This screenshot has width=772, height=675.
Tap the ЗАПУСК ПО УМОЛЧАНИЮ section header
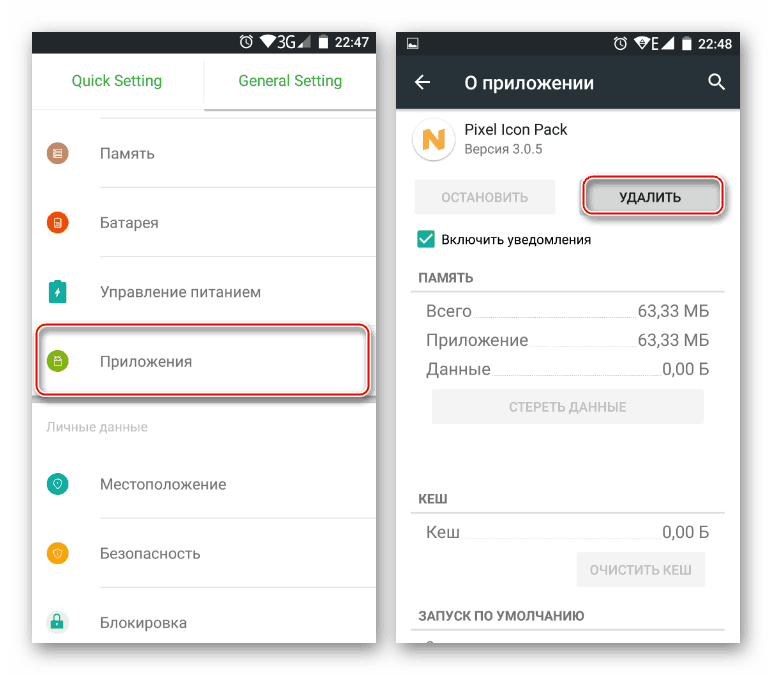point(501,615)
